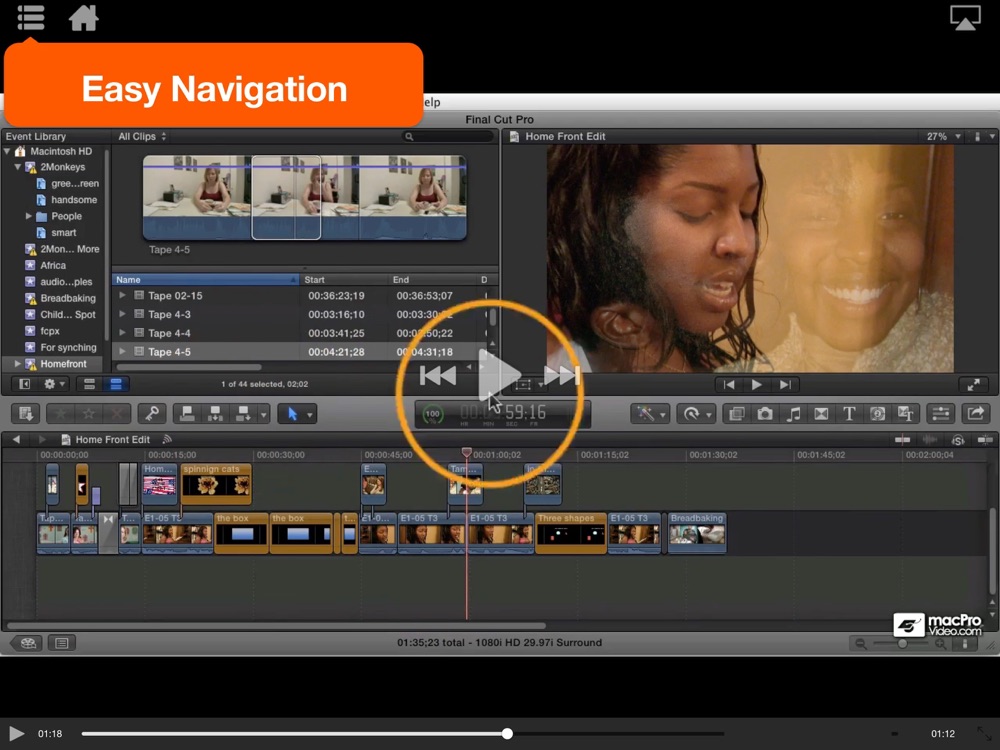The image size is (1000, 750).
Task: Open the Titles browser T icon
Action: click(849, 414)
